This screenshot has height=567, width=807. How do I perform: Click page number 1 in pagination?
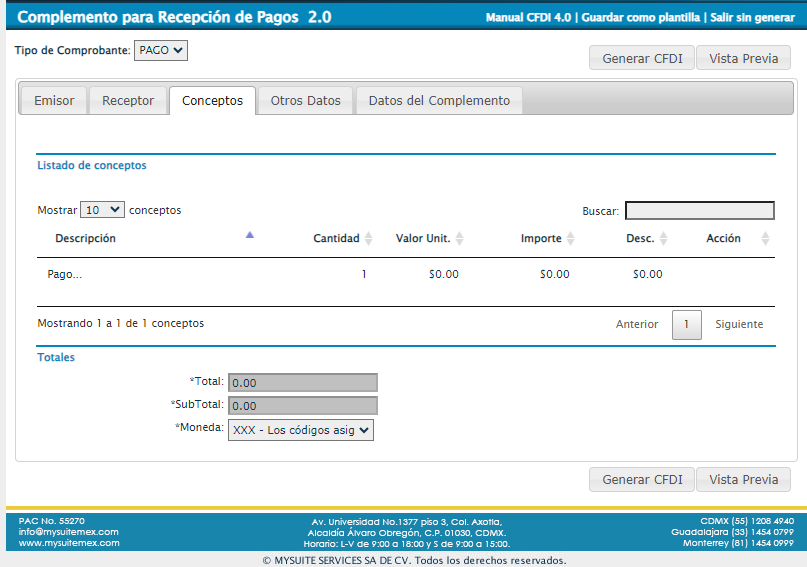click(x=686, y=325)
